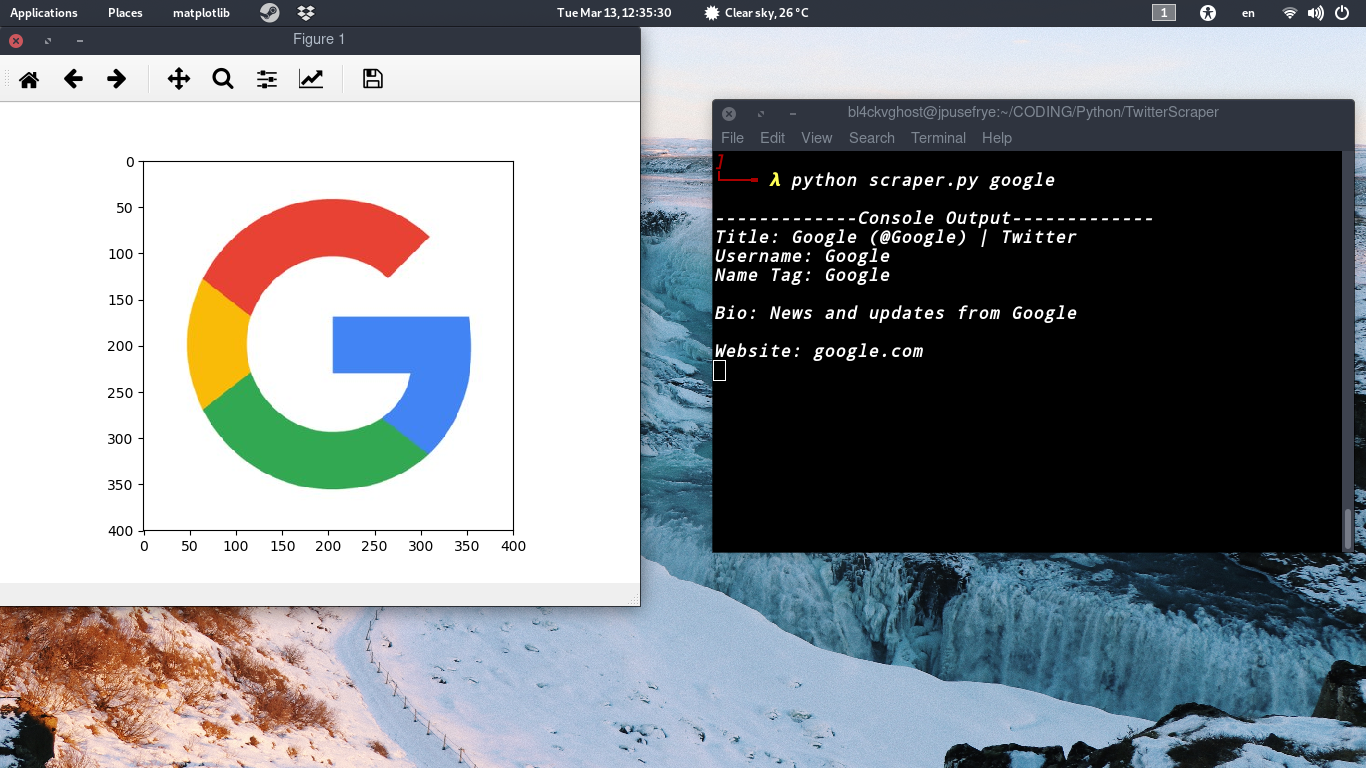
Task: Click 'python scraper.py google' command text
Action: pos(923,180)
